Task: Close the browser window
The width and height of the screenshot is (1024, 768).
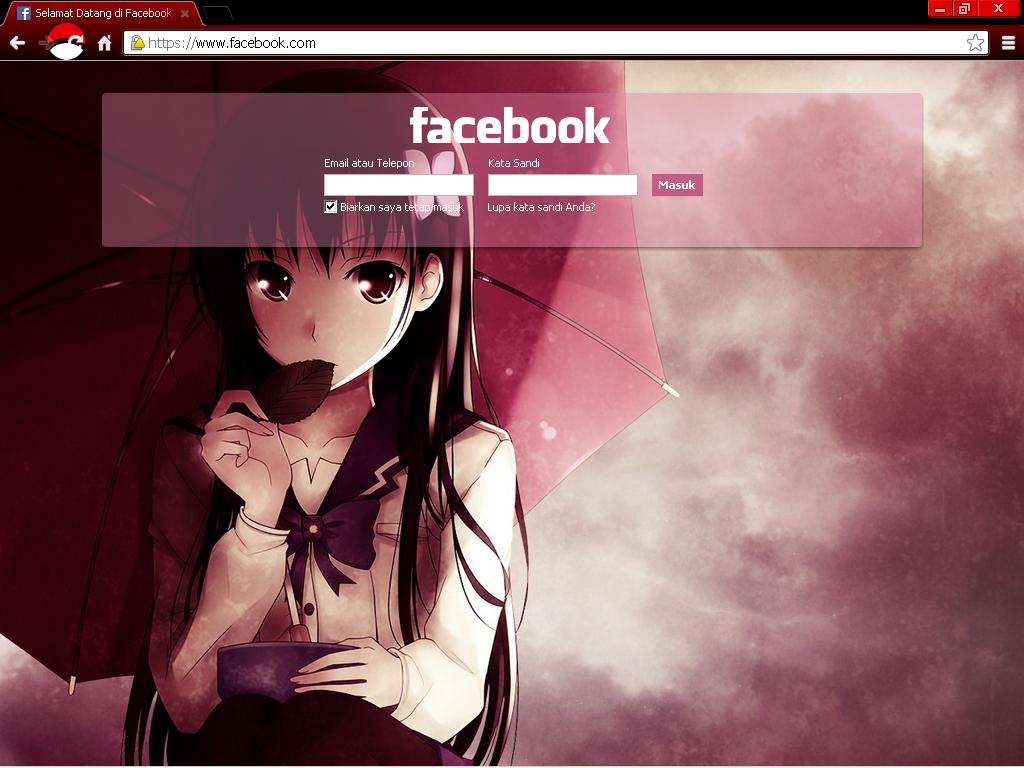Action: tap(999, 8)
